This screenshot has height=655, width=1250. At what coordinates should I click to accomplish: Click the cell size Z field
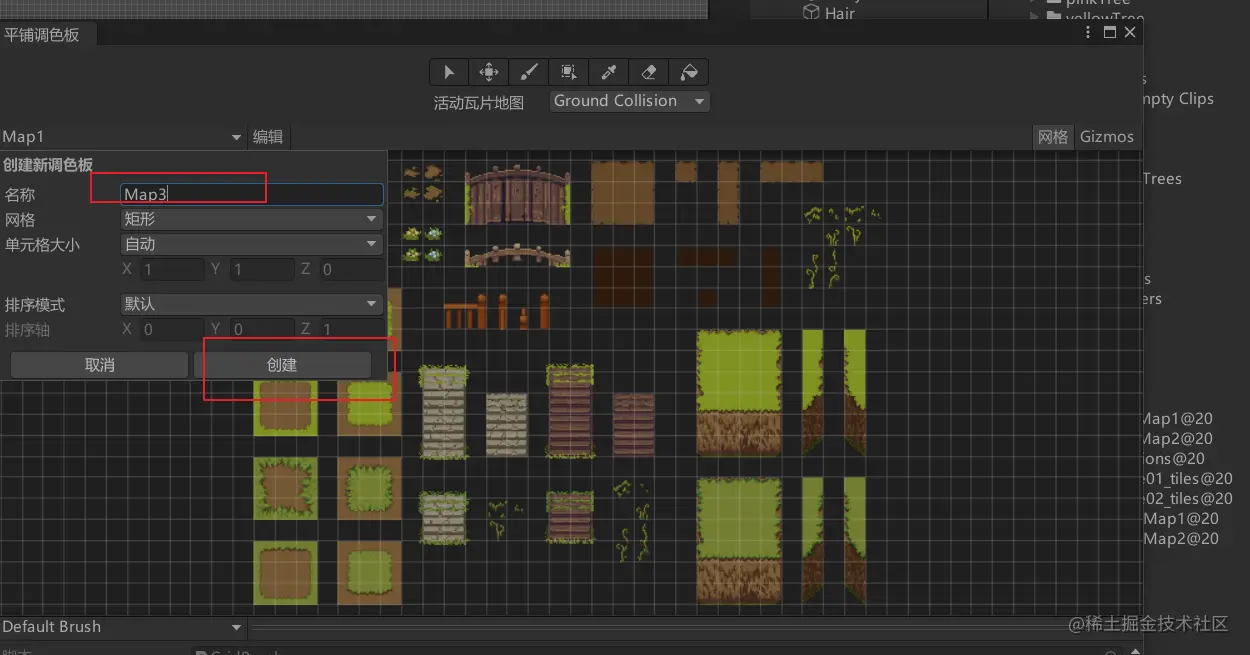[351, 269]
